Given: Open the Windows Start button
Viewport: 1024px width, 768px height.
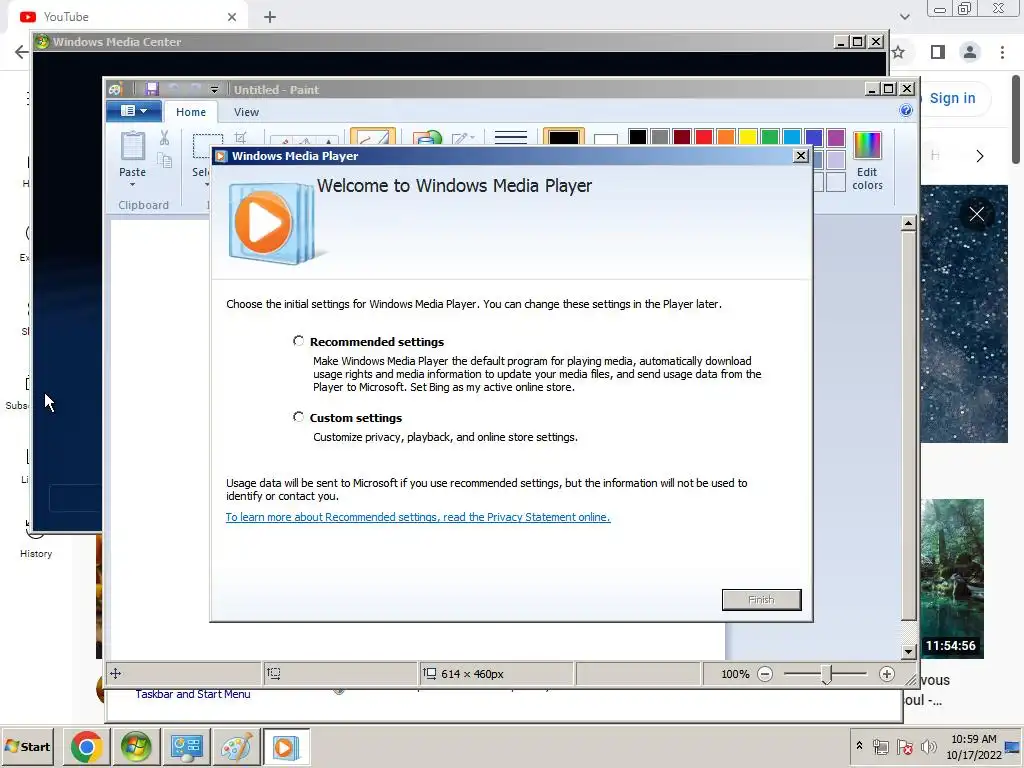Looking at the screenshot, I should point(28,746).
